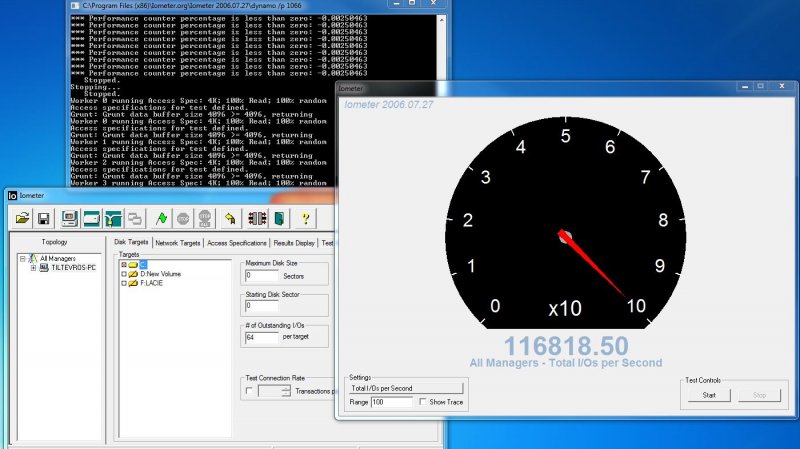Click the Starting Disk Sector field
The image size is (800, 449).
(x=262, y=306)
